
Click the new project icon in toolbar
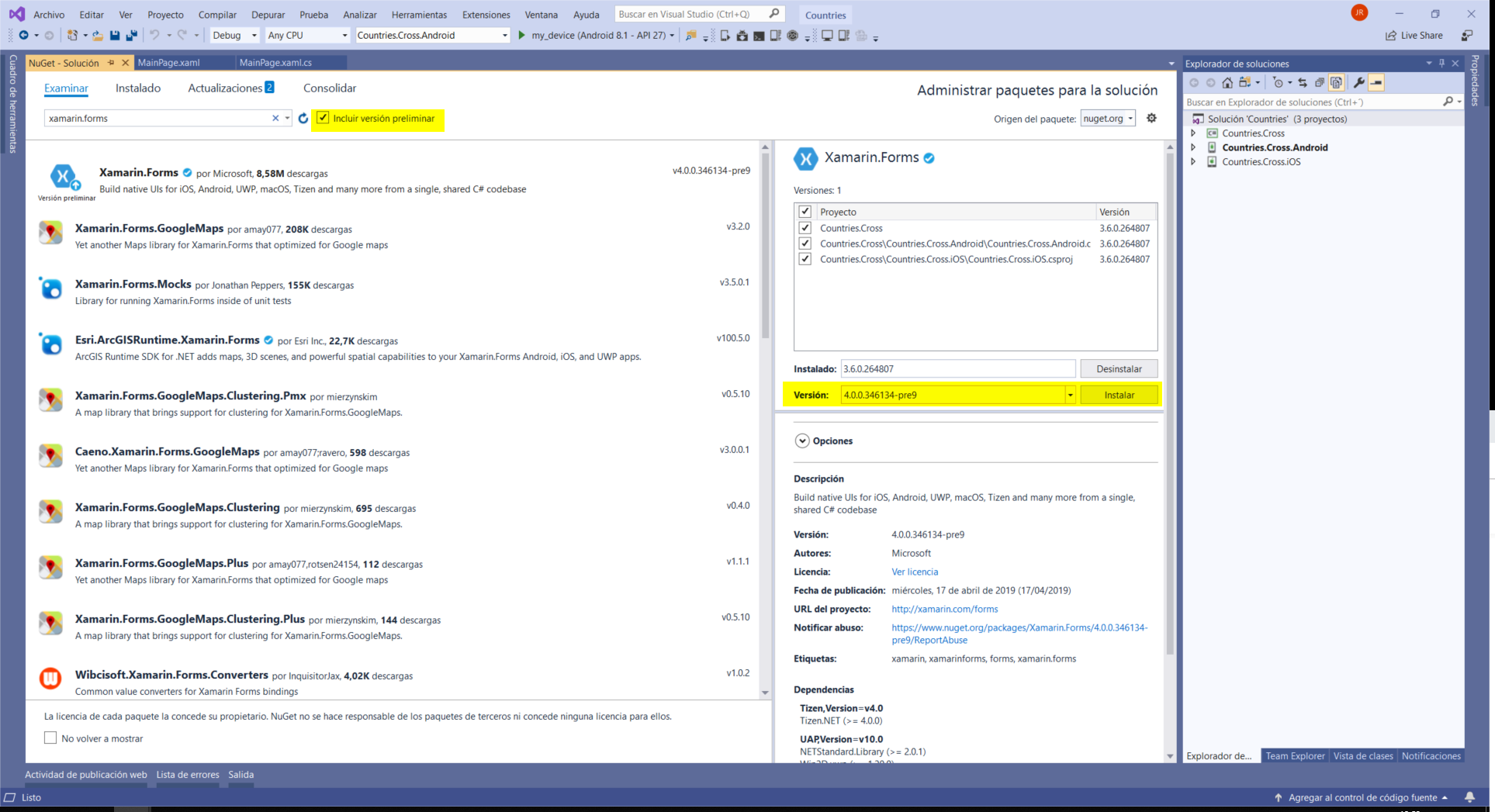72,35
